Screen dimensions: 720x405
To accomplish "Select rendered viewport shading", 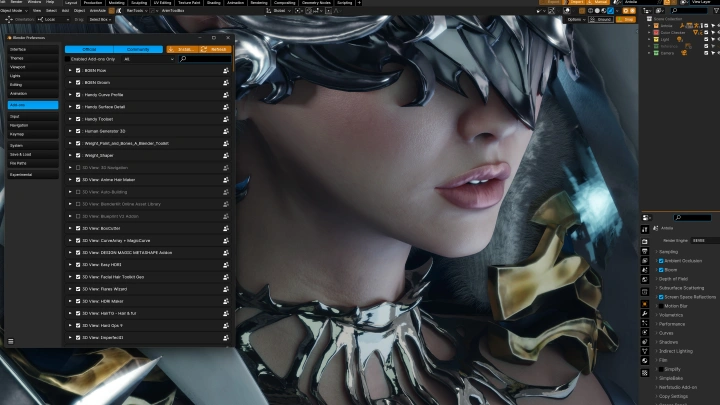I will pos(610,11).
